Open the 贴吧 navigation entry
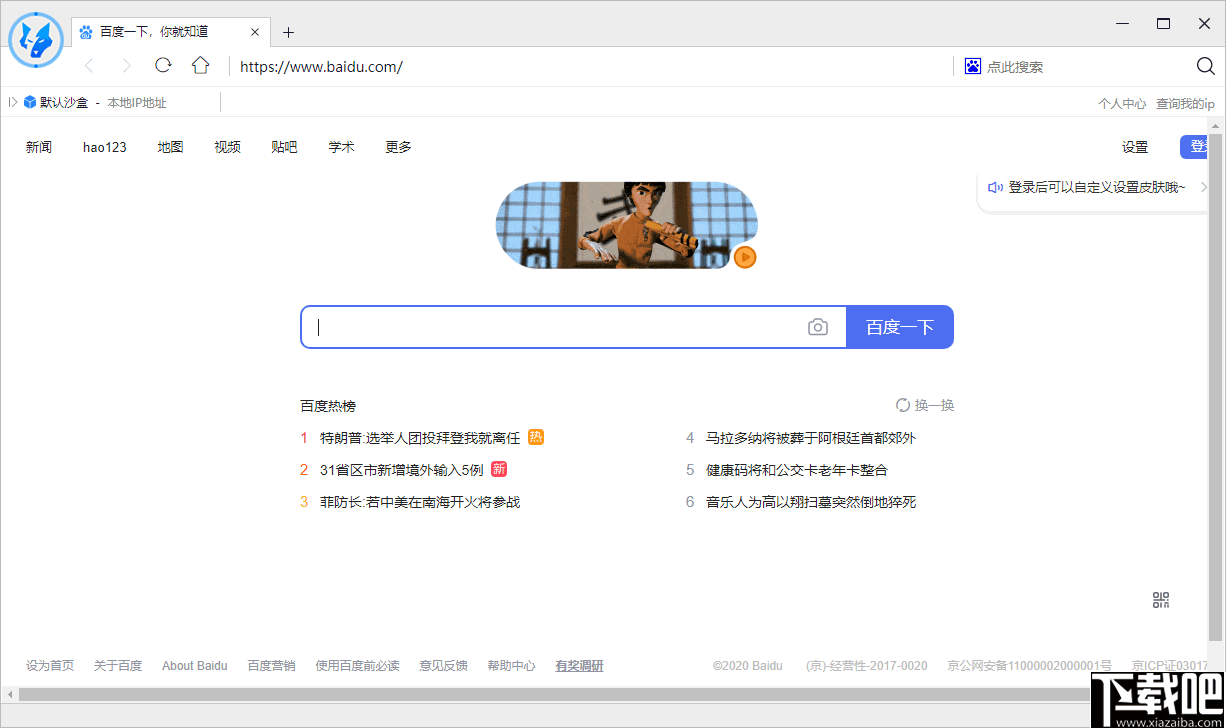 pyautogui.click(x=284, y=146)
